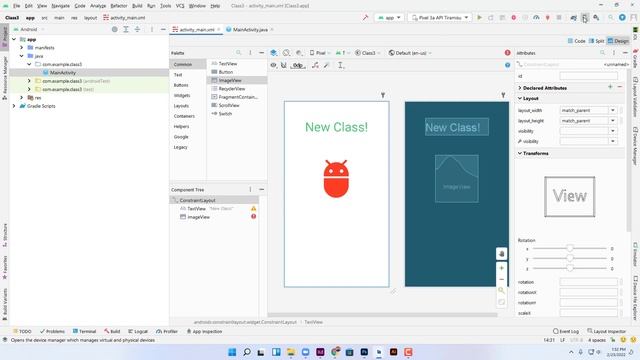This screenshot has height=360, width=640.
Task: Click the Sync Project with Gradle elephant icon
Action: 573,18
